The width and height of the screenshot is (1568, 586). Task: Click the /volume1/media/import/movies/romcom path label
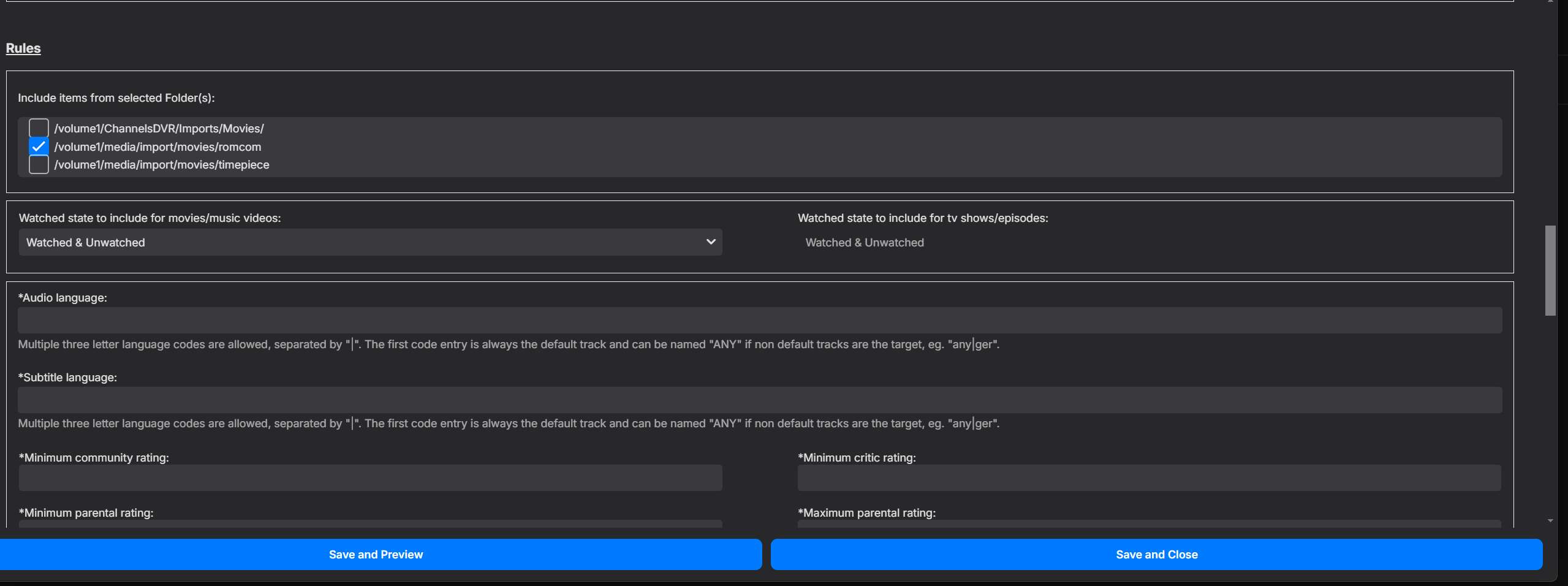tap(157, 147)
